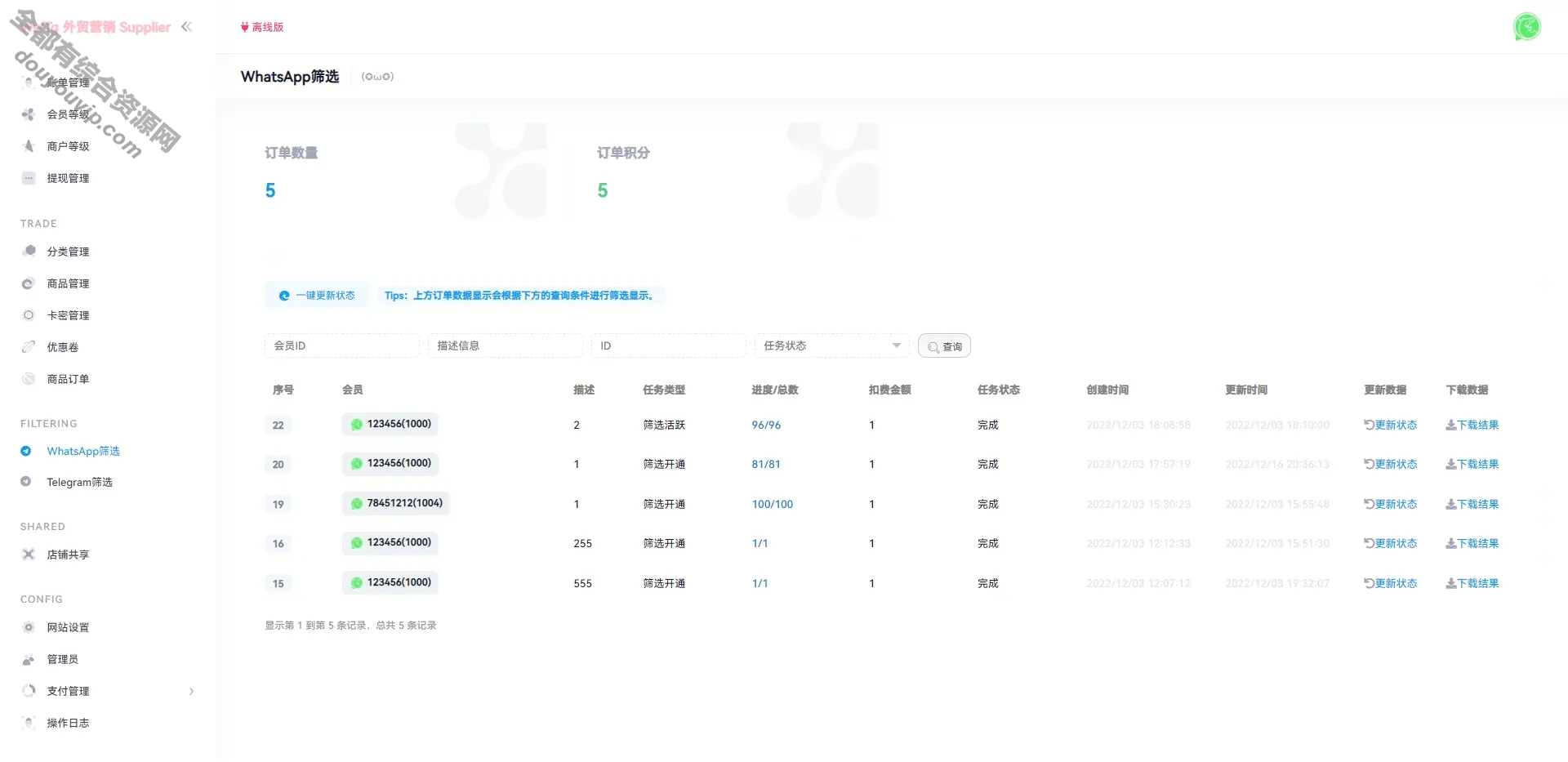The width and height of the screenshot is (1568, 762).
Task: Click 筛选活跃 task type cell
Action: point(664,425)
